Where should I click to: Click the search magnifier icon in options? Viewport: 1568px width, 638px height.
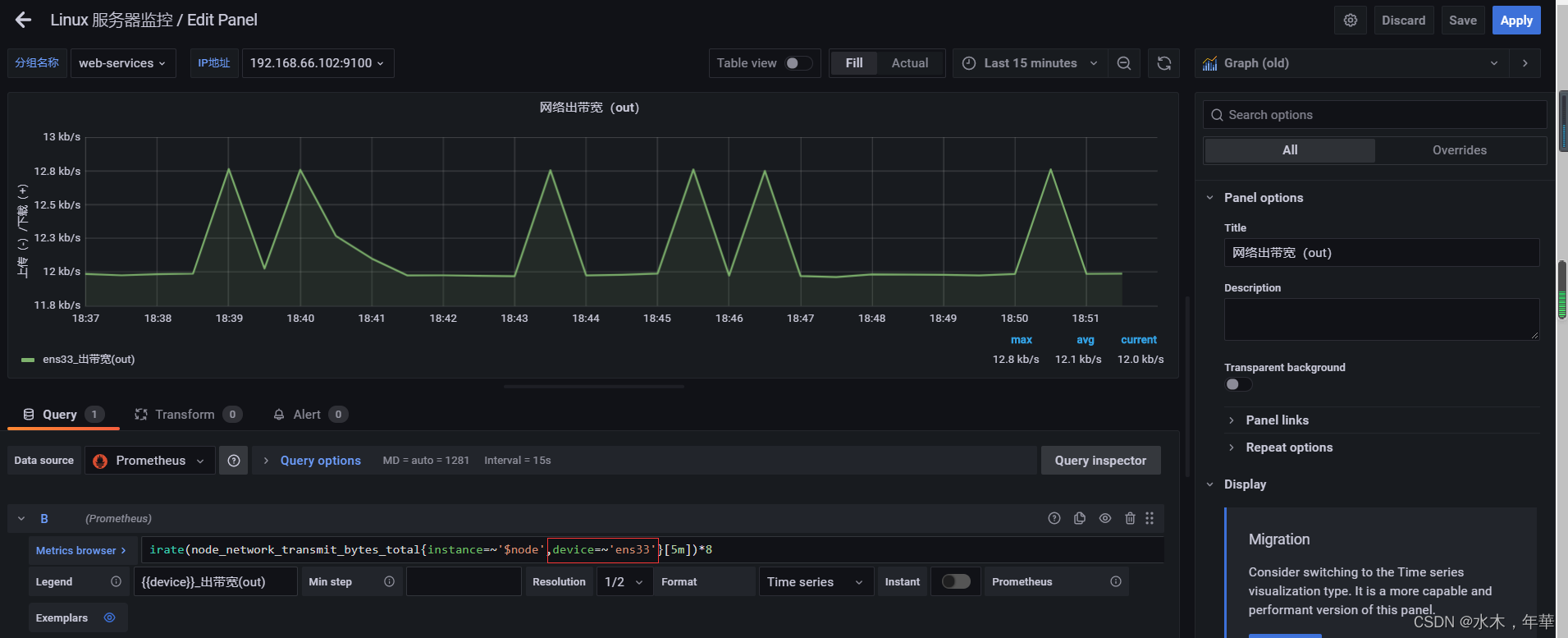pos(1217,115)
